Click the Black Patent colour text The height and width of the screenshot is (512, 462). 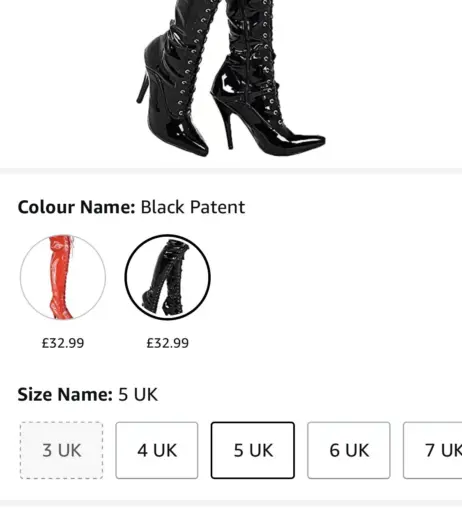[x=193, y=207]
